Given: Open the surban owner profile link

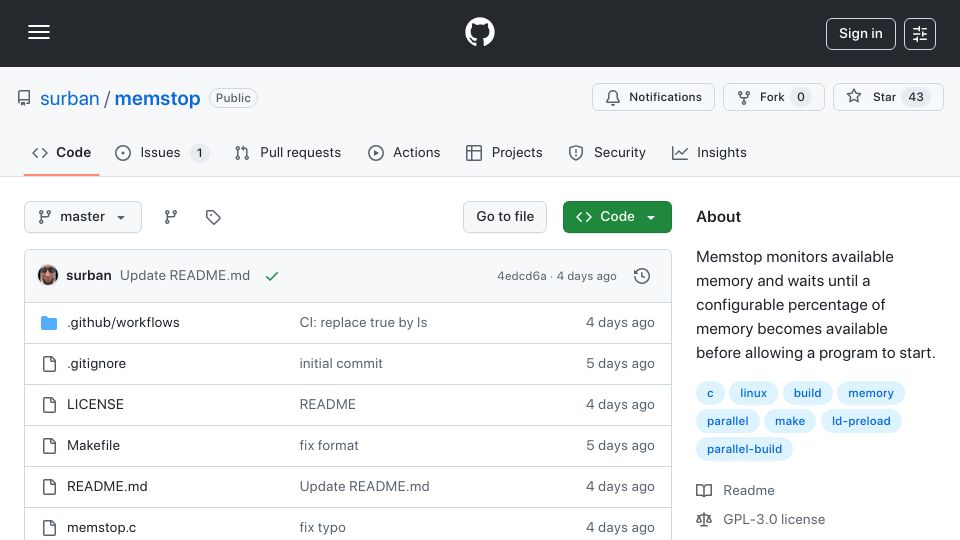Looking at the screenshot, I should pyautogui.click(x=69, y=98).
